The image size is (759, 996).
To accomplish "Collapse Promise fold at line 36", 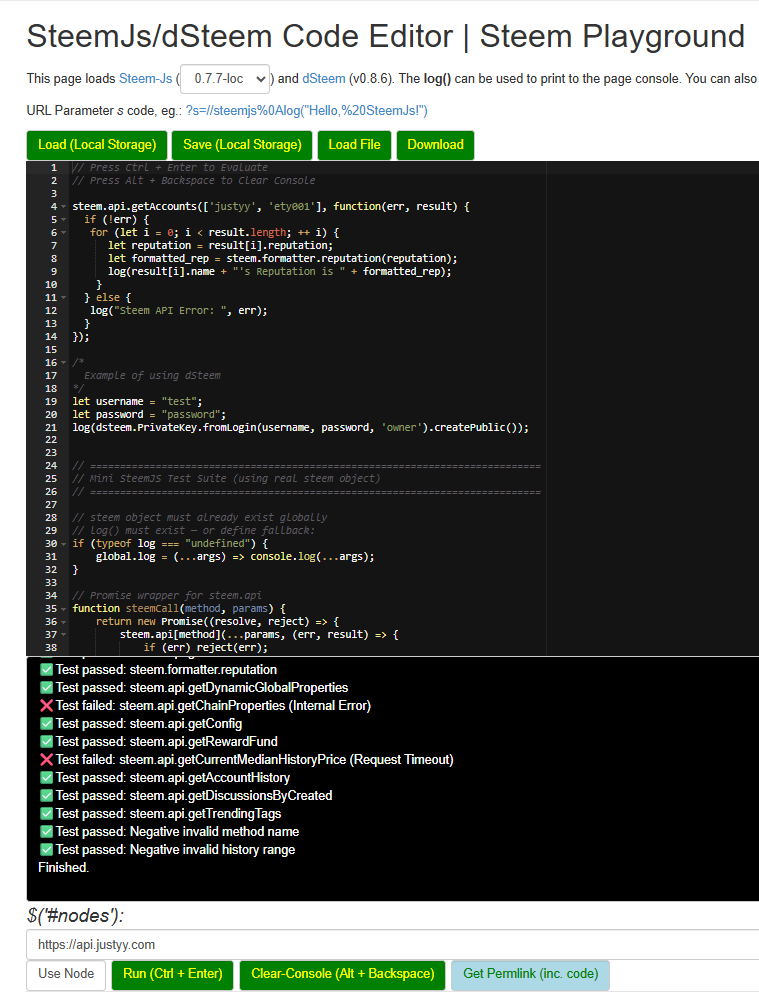I will point(64,622).
